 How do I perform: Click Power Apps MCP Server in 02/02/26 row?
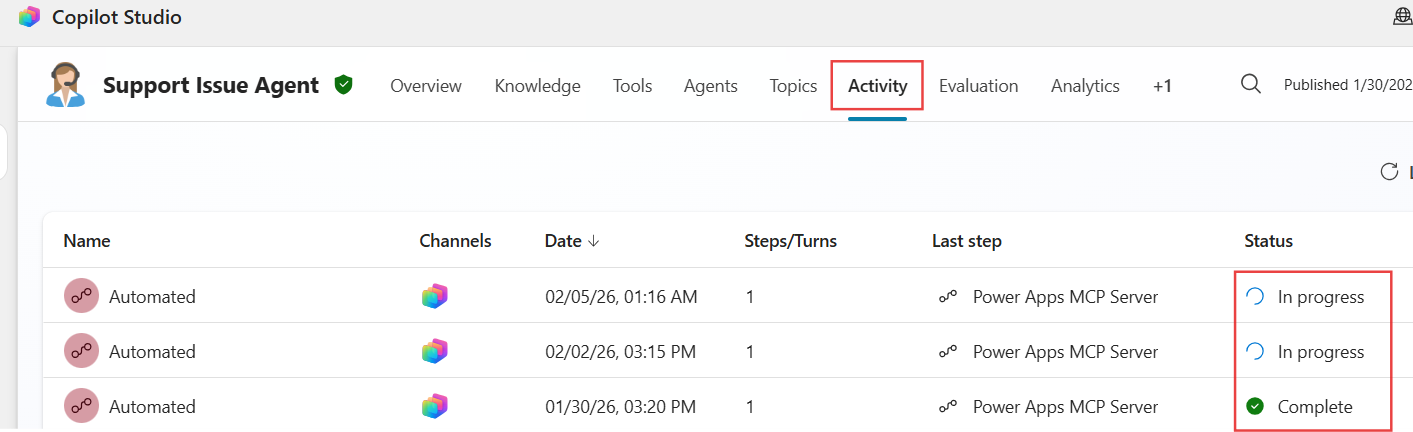tap(1065, 351)
